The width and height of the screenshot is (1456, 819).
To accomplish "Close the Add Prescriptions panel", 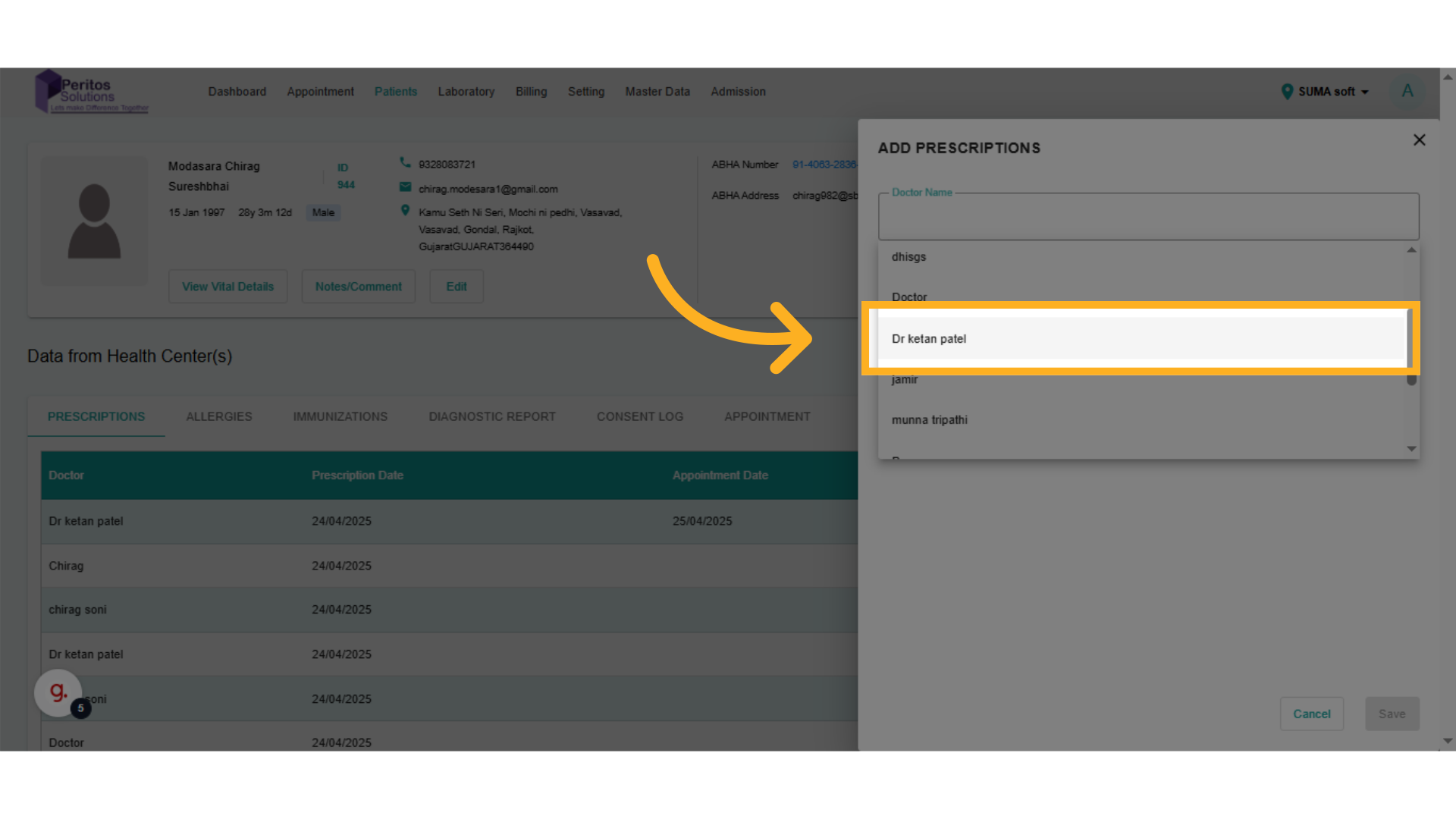I will coord(1419,140).
